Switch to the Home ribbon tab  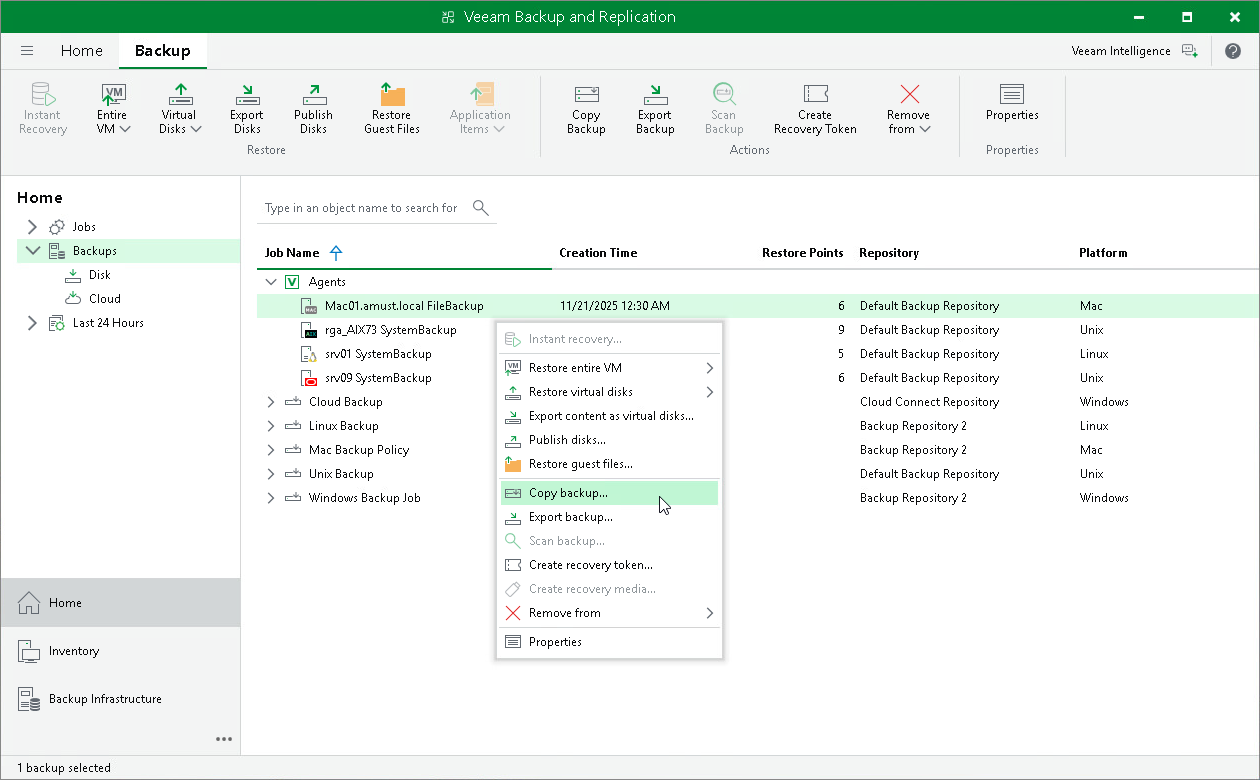[81, 51]
